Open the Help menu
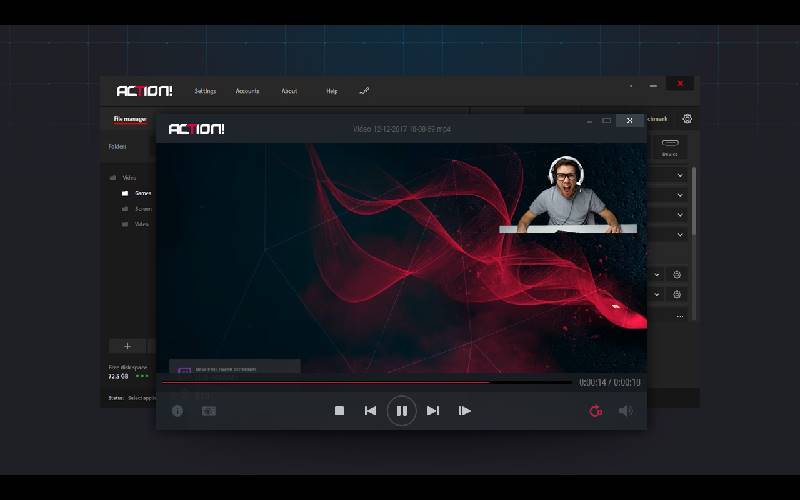The width and height of the screenshot is (800, 500). 331,91
